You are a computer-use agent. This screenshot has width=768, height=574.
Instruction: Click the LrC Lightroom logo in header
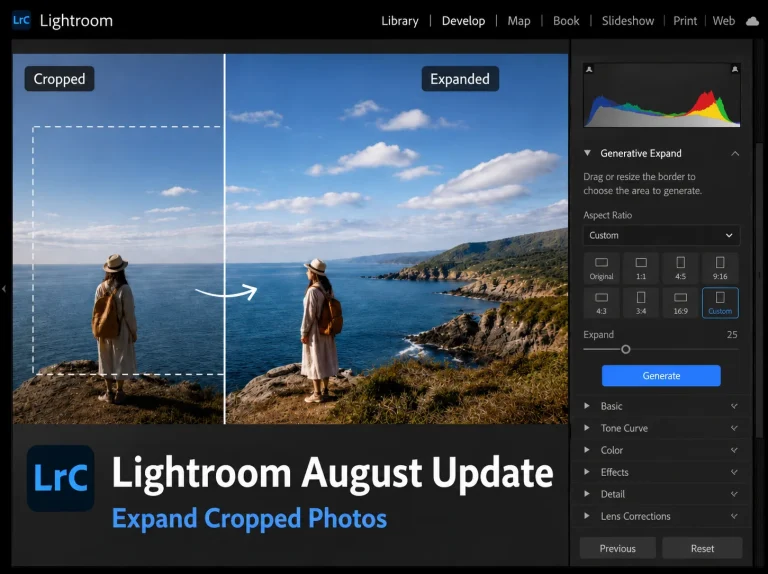(21, 21)
